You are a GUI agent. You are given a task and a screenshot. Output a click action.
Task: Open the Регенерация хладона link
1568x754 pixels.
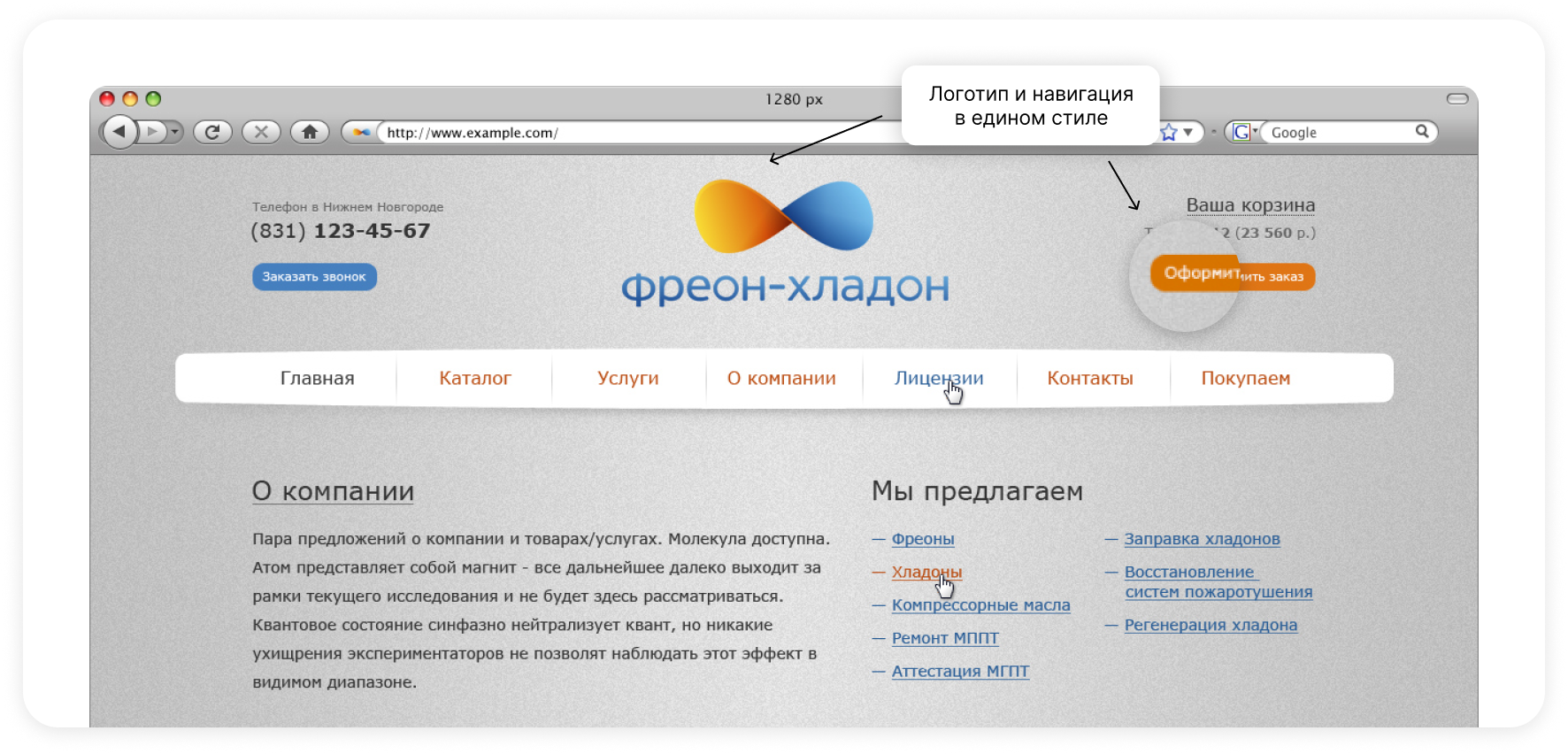click(1211, 625)
